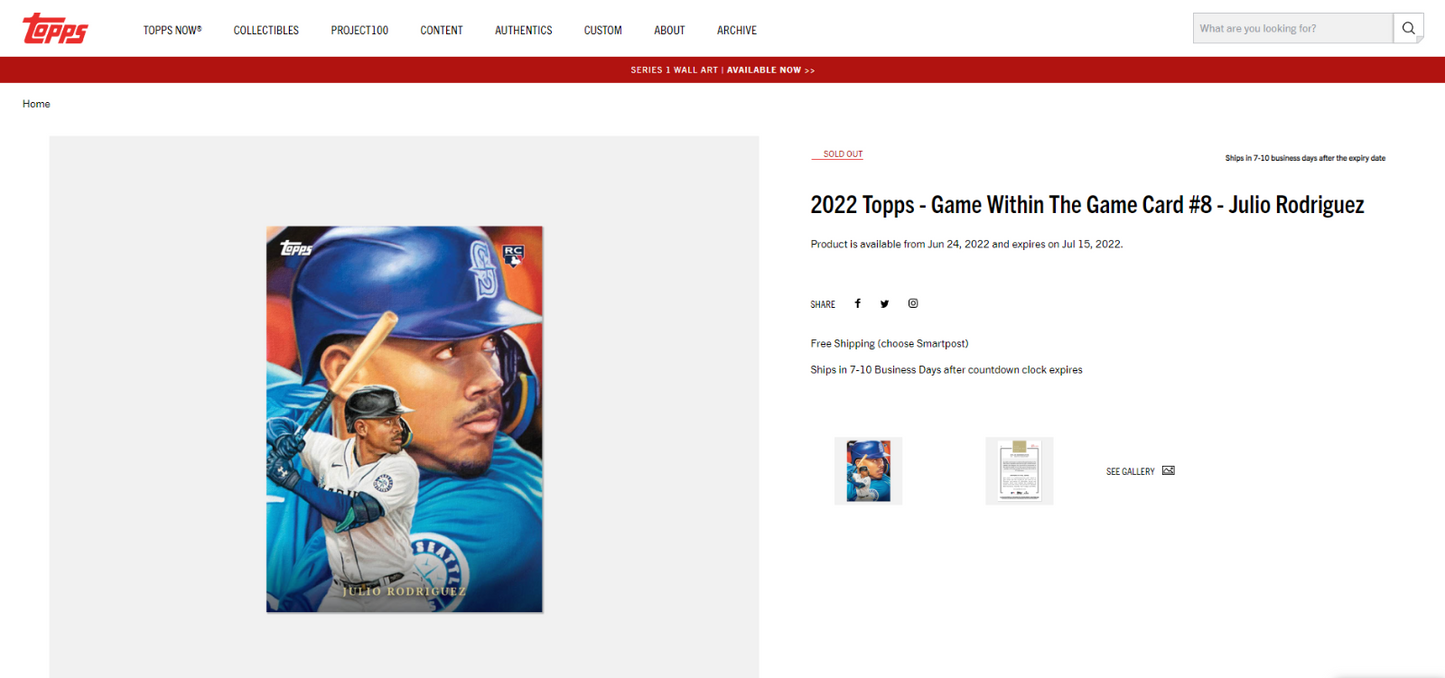Navigate to AUTHENTICS section
The image size is (1445, 678).
tap(523, 30)
